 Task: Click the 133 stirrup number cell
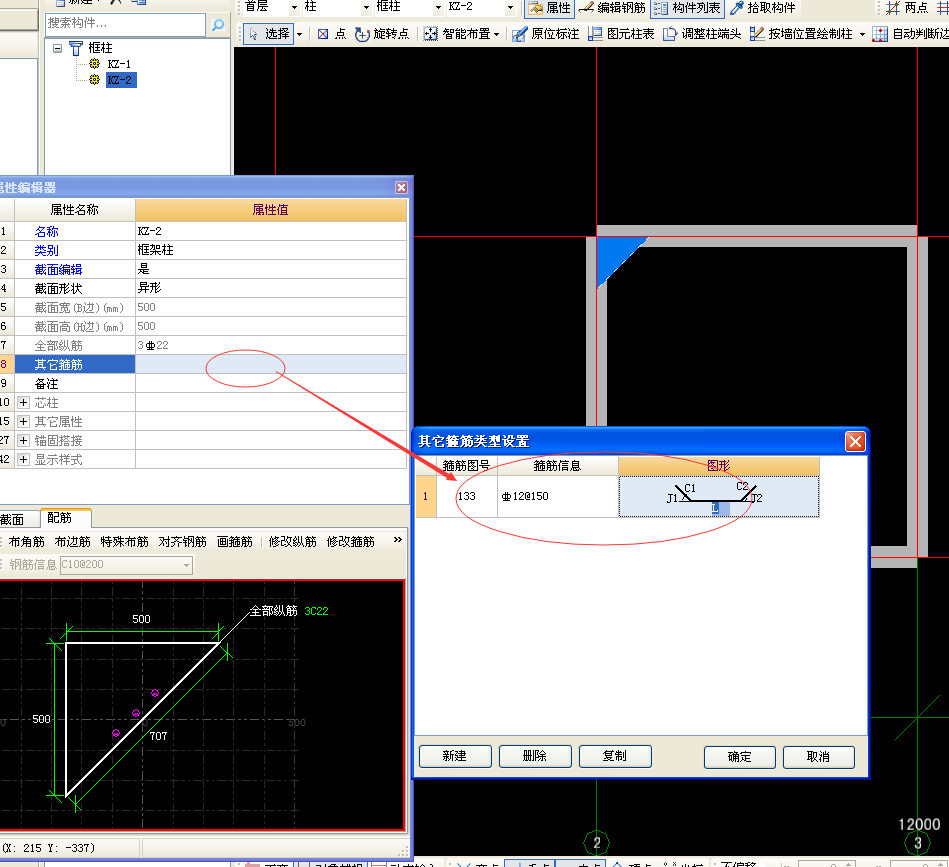point(467,496)
